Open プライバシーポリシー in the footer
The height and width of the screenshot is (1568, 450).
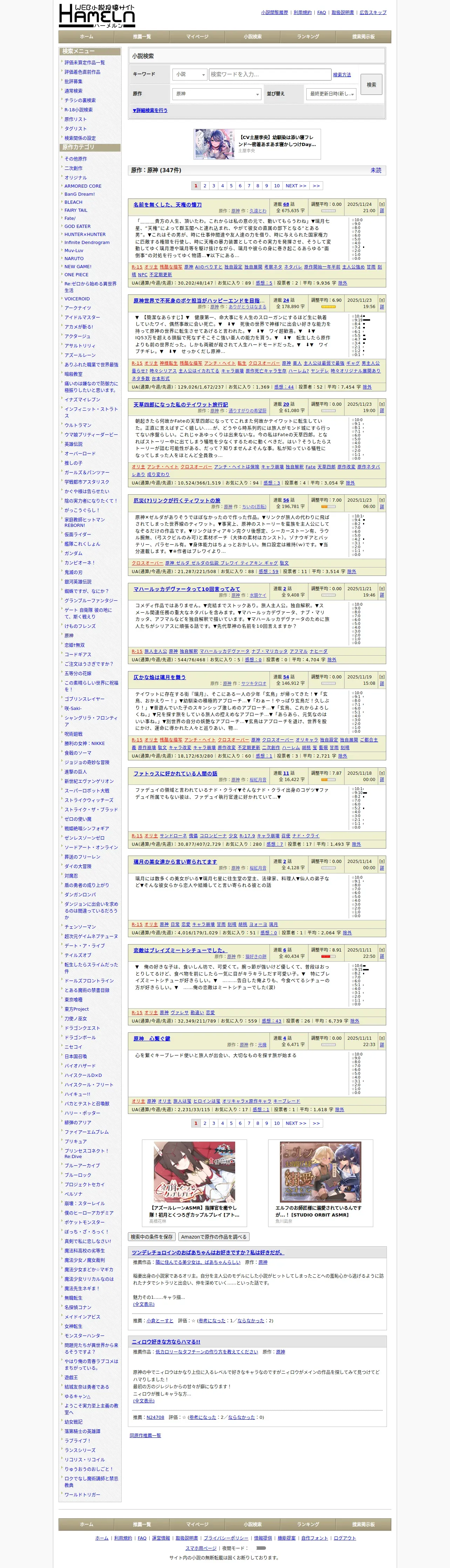(226, 1538)
